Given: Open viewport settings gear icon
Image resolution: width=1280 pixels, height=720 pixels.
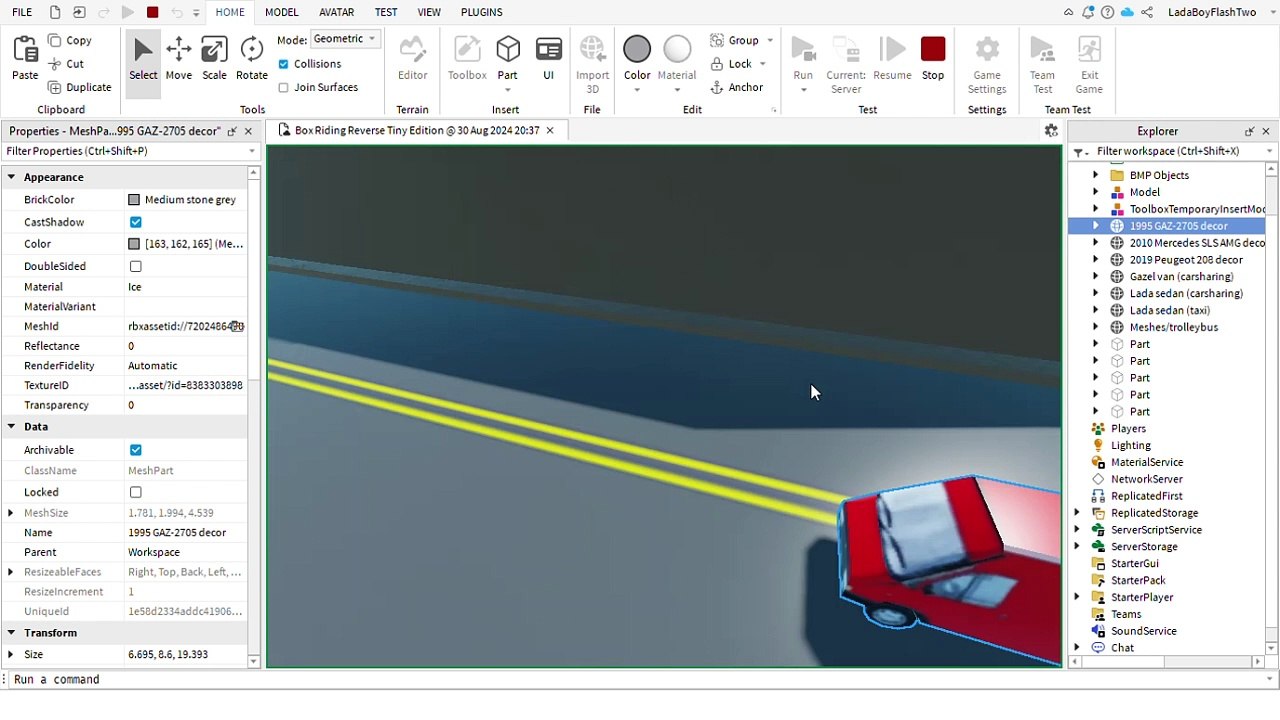Looking at the screenshot, I should click(x=1051, y=131).
